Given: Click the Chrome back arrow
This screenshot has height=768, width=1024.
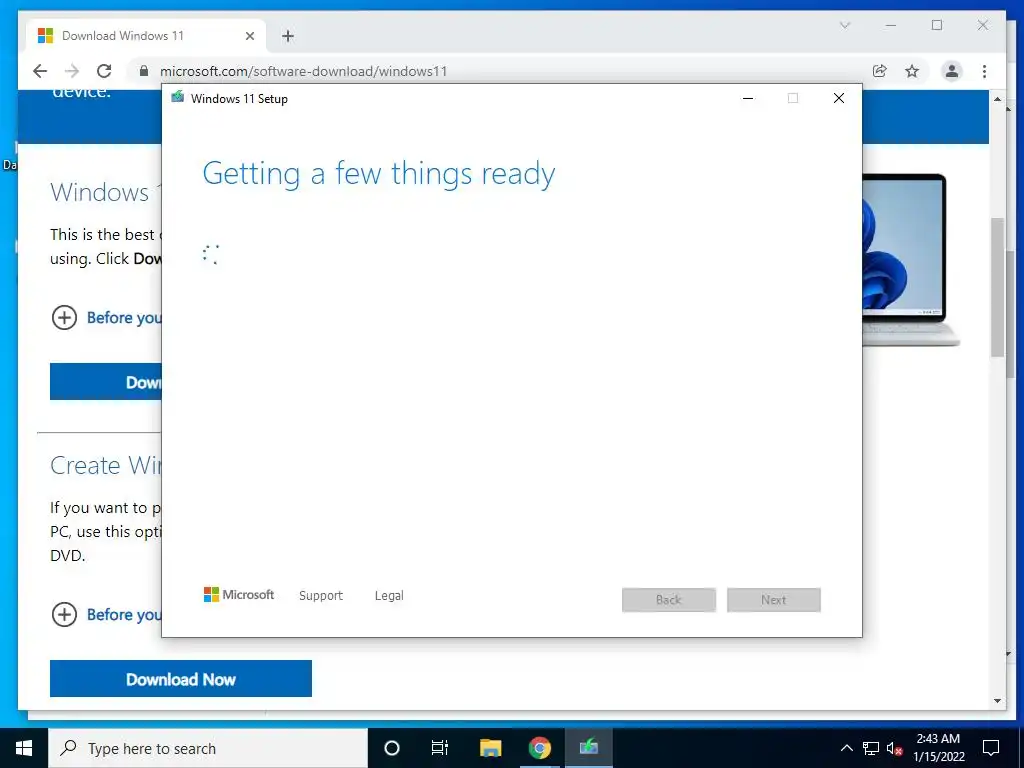Looking at the screenshot, I should tap(40, 71).
